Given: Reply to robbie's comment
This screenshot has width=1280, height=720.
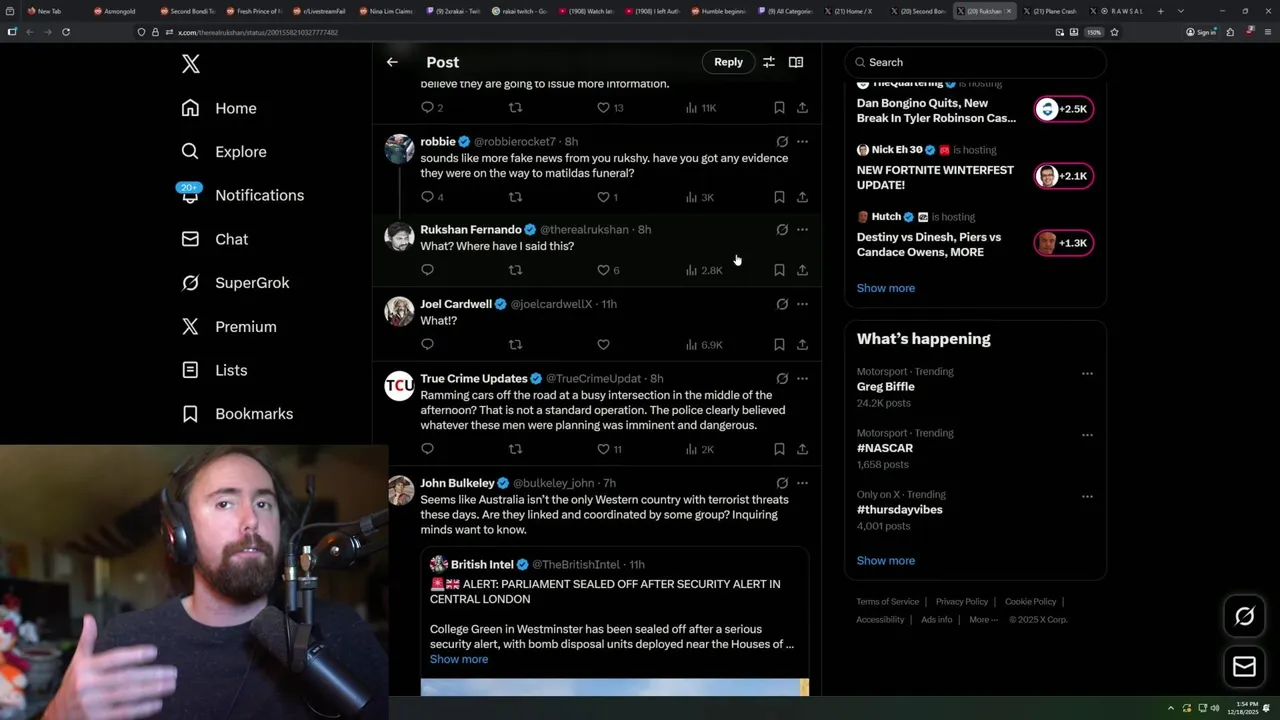Looking at the screenshot, I should coord(427,197).
